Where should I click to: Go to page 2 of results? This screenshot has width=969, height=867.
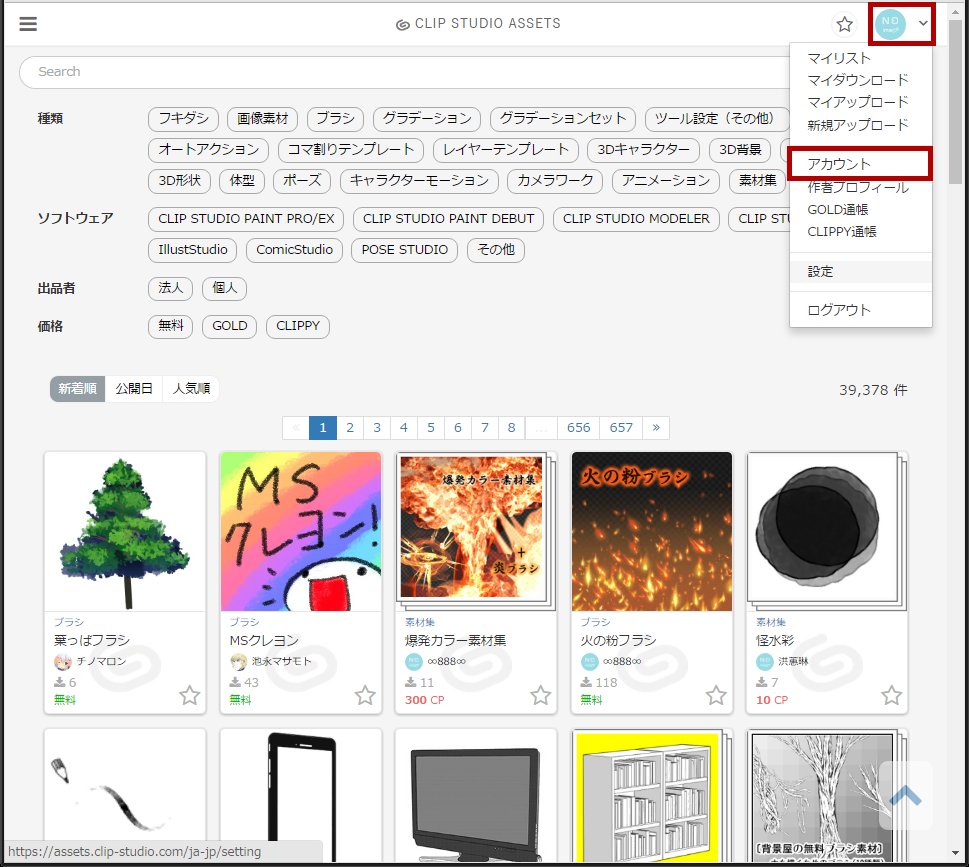[349, 427]
